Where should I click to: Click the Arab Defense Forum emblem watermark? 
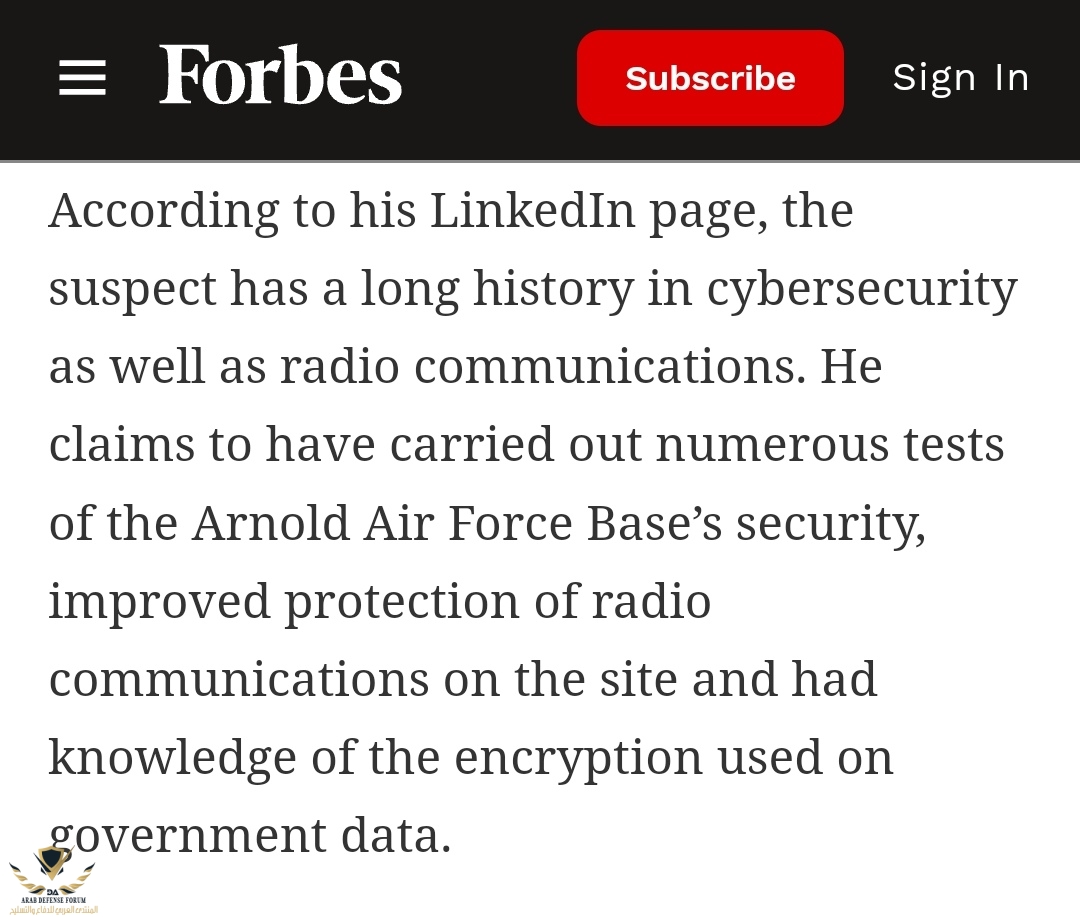tap(53, 870)
